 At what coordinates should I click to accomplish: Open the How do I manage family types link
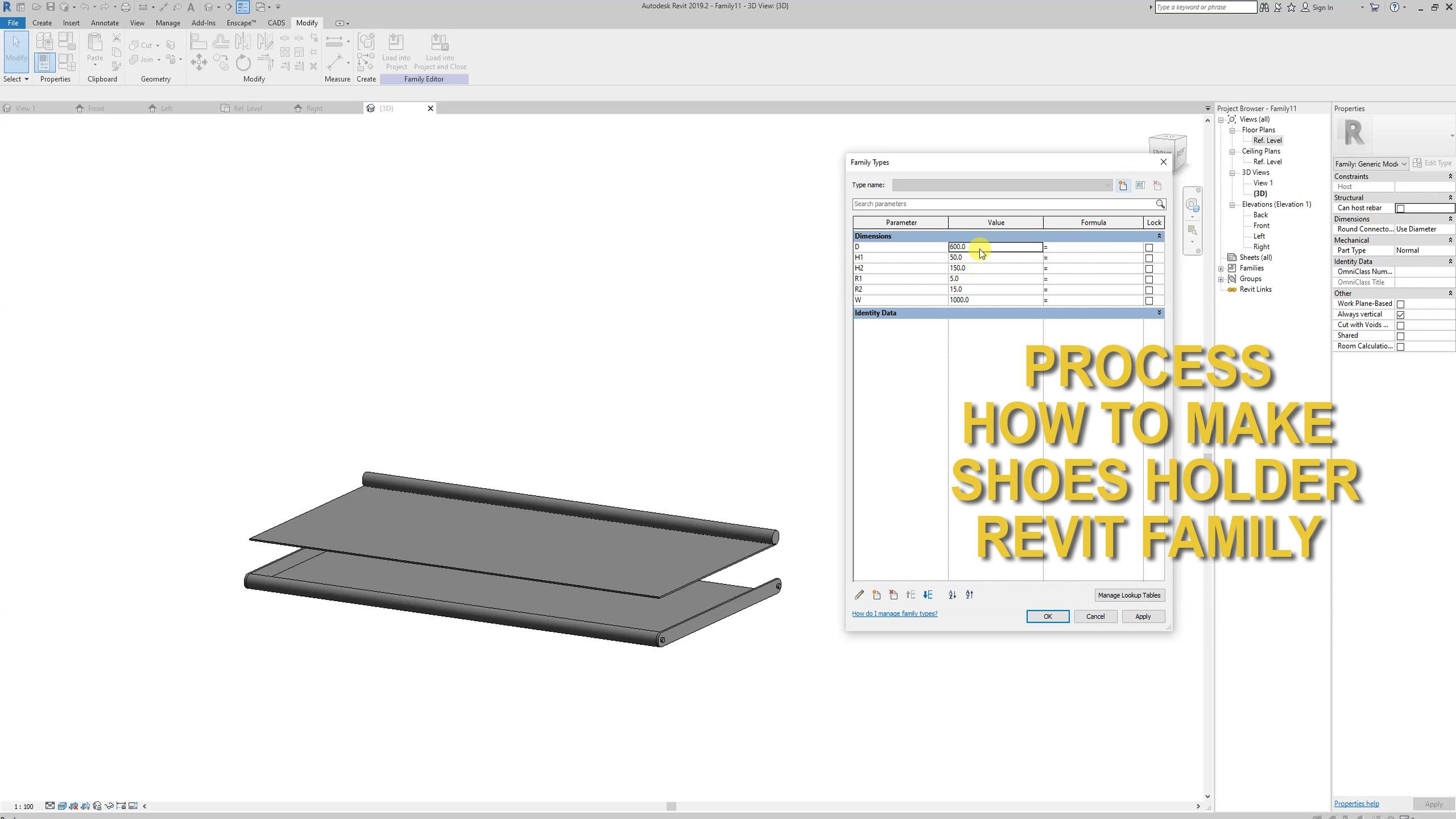(894, 614)
